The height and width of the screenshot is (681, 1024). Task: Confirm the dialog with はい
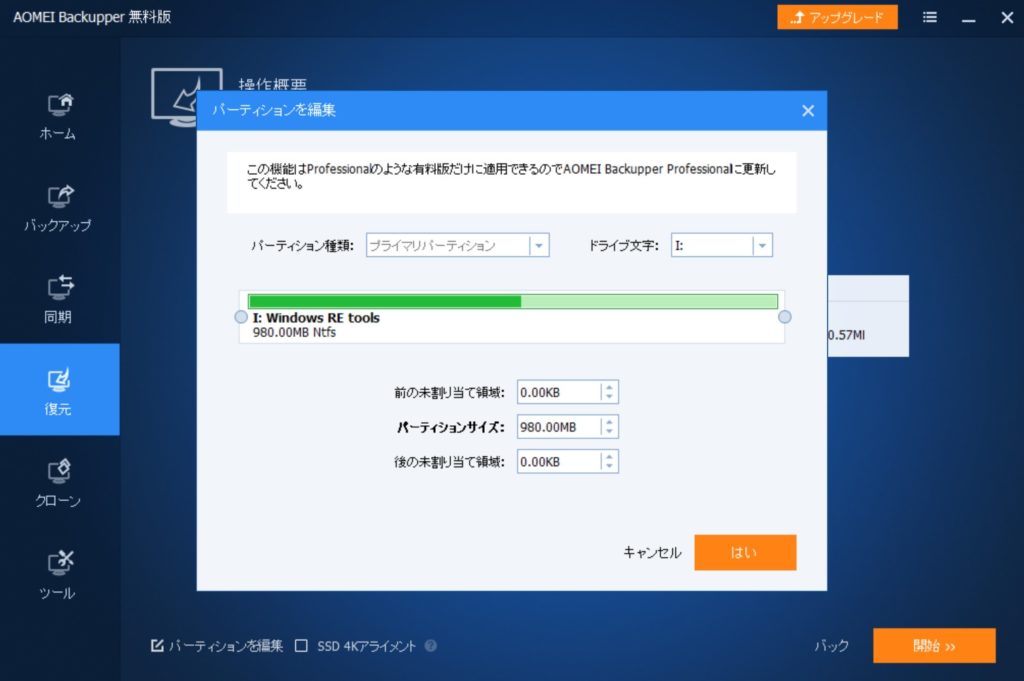[745, 552]
